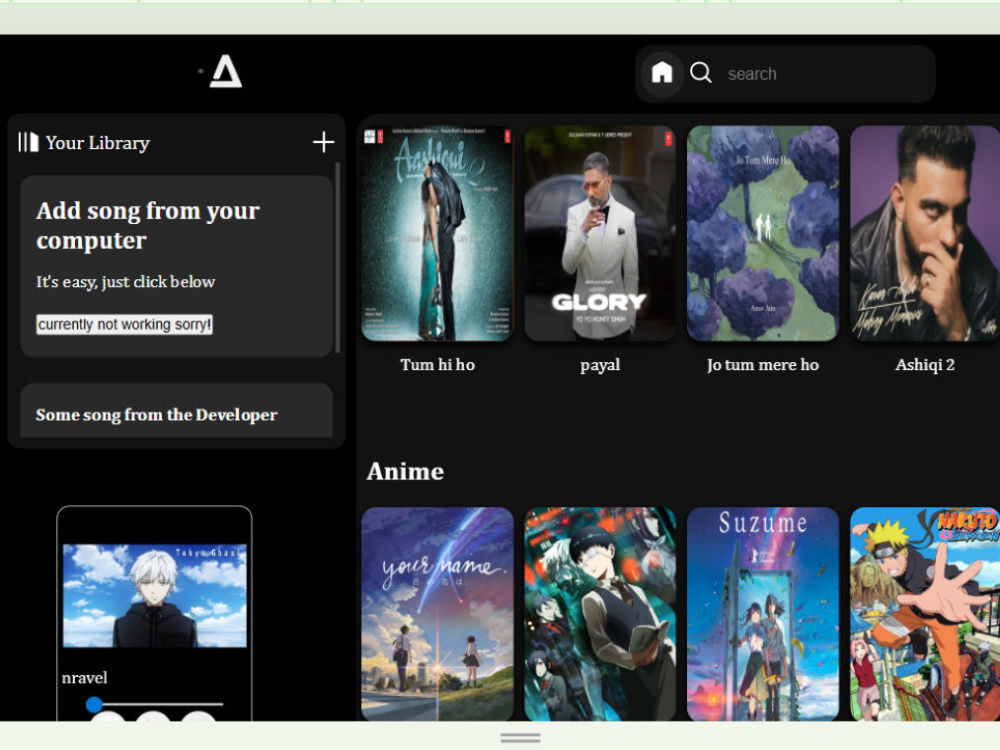Click 'It's easy, just click below' text
This screenshot has height=750, width=1000.
point(126,282)
